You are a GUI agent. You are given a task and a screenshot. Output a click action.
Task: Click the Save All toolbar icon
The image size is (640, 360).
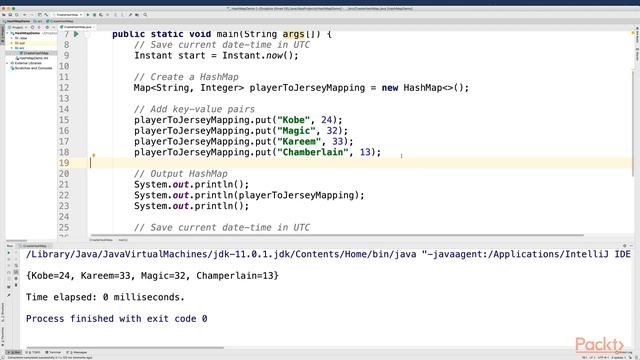10,15
